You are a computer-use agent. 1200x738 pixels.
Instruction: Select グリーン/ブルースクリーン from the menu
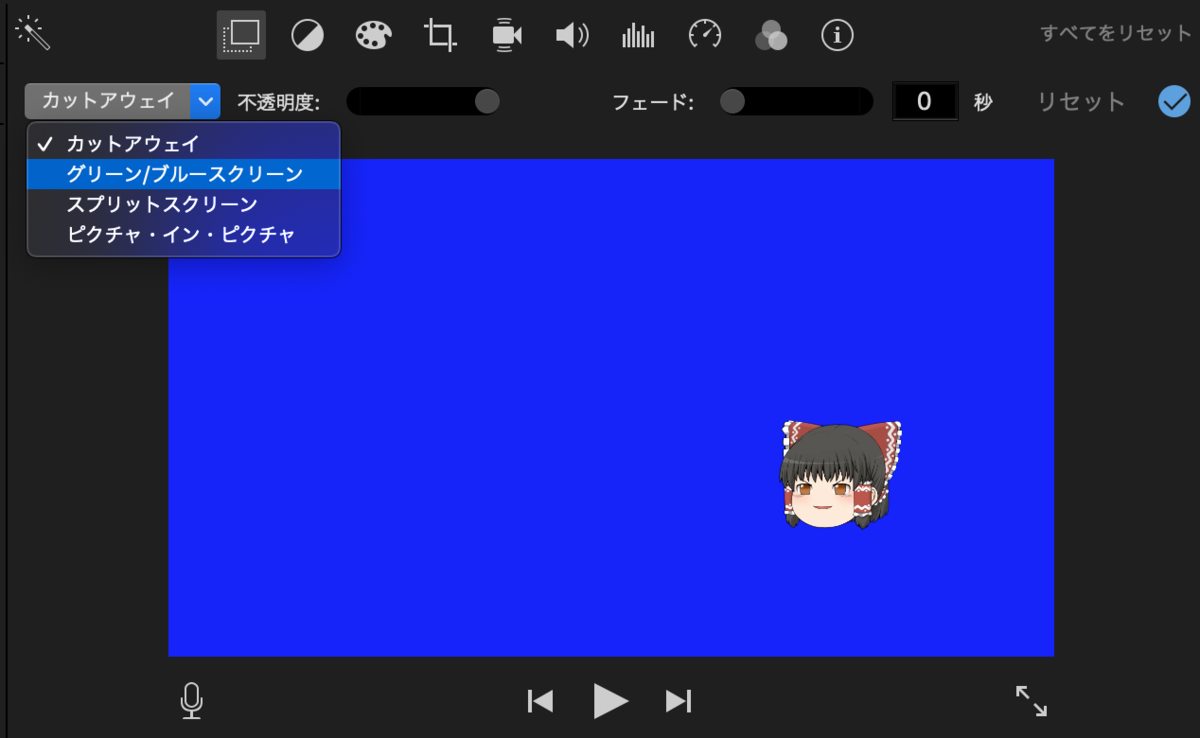183,173
